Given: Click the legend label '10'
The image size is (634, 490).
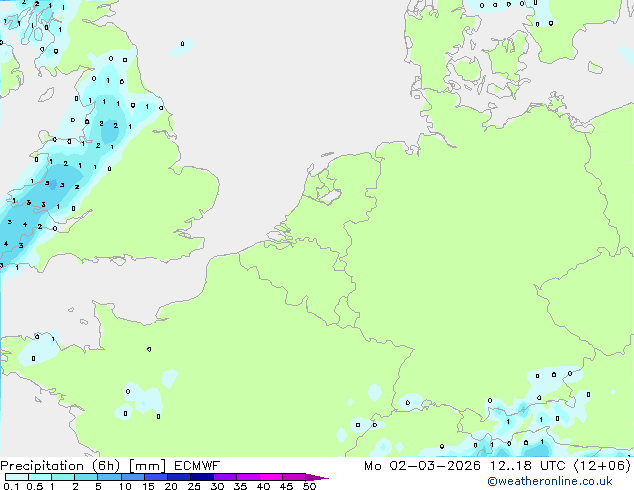Looking at the screenshot, I should pyautogui.click(x=125, y=486).
